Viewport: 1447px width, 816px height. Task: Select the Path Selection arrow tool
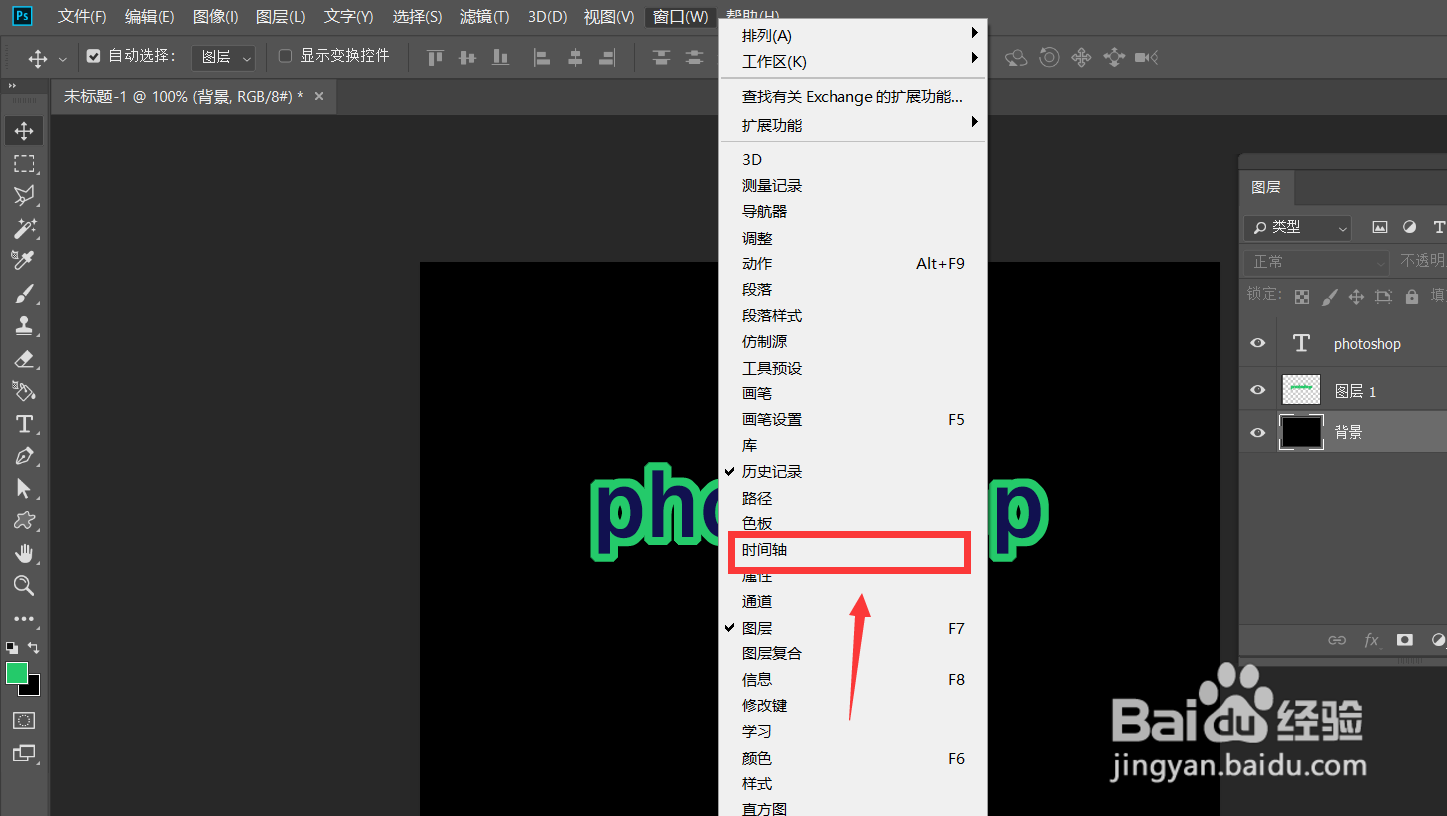pos(24,488)
